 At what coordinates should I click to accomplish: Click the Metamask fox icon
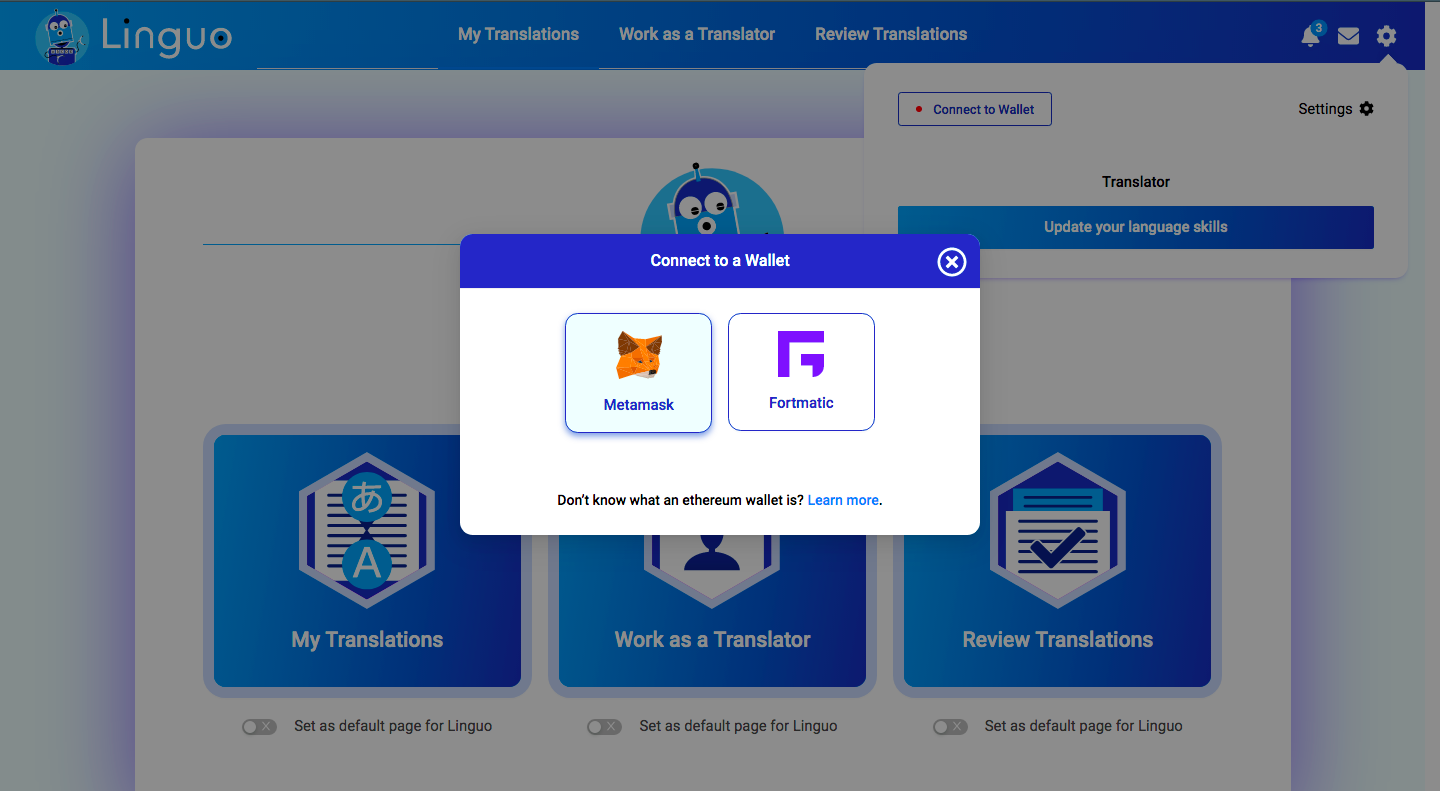pyautogui.click(x=639, y=356)
